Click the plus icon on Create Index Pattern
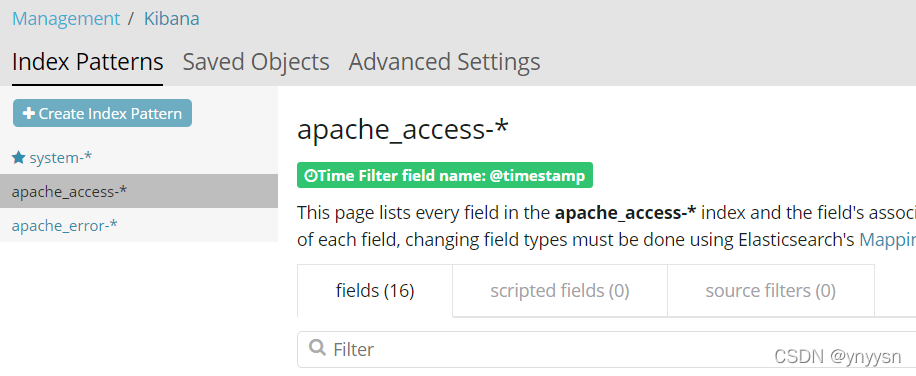Viewport: 916px width, 376px height. click(x=29, y=113)
